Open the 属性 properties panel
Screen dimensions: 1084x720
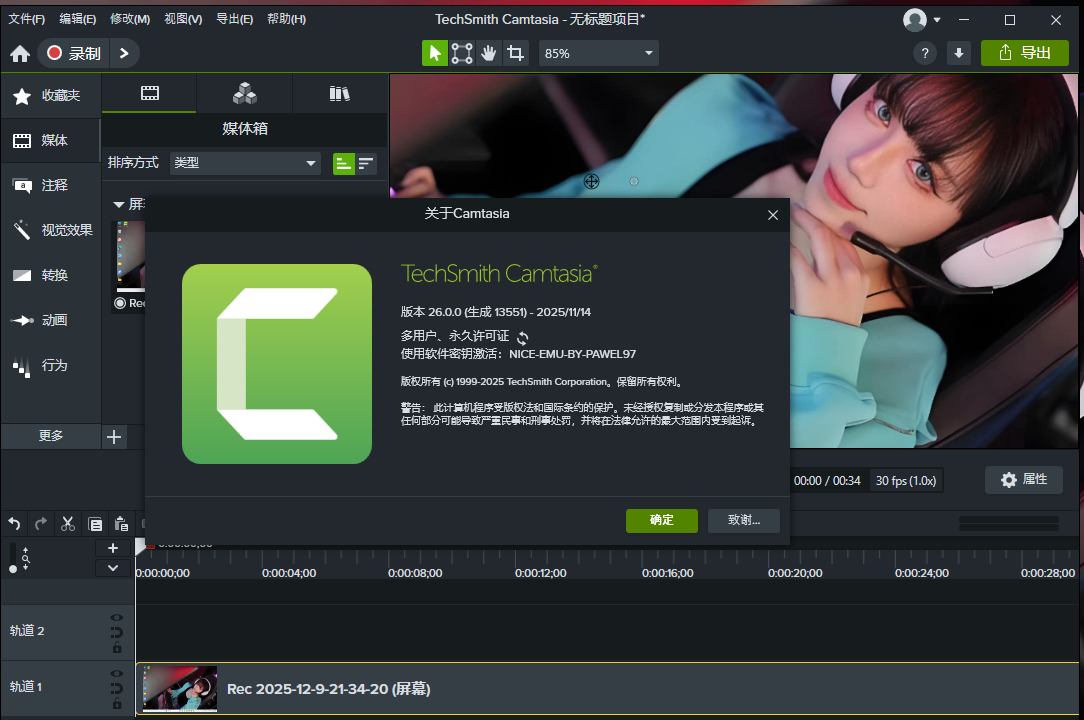pyautogui.click(x=1024, y=479)
